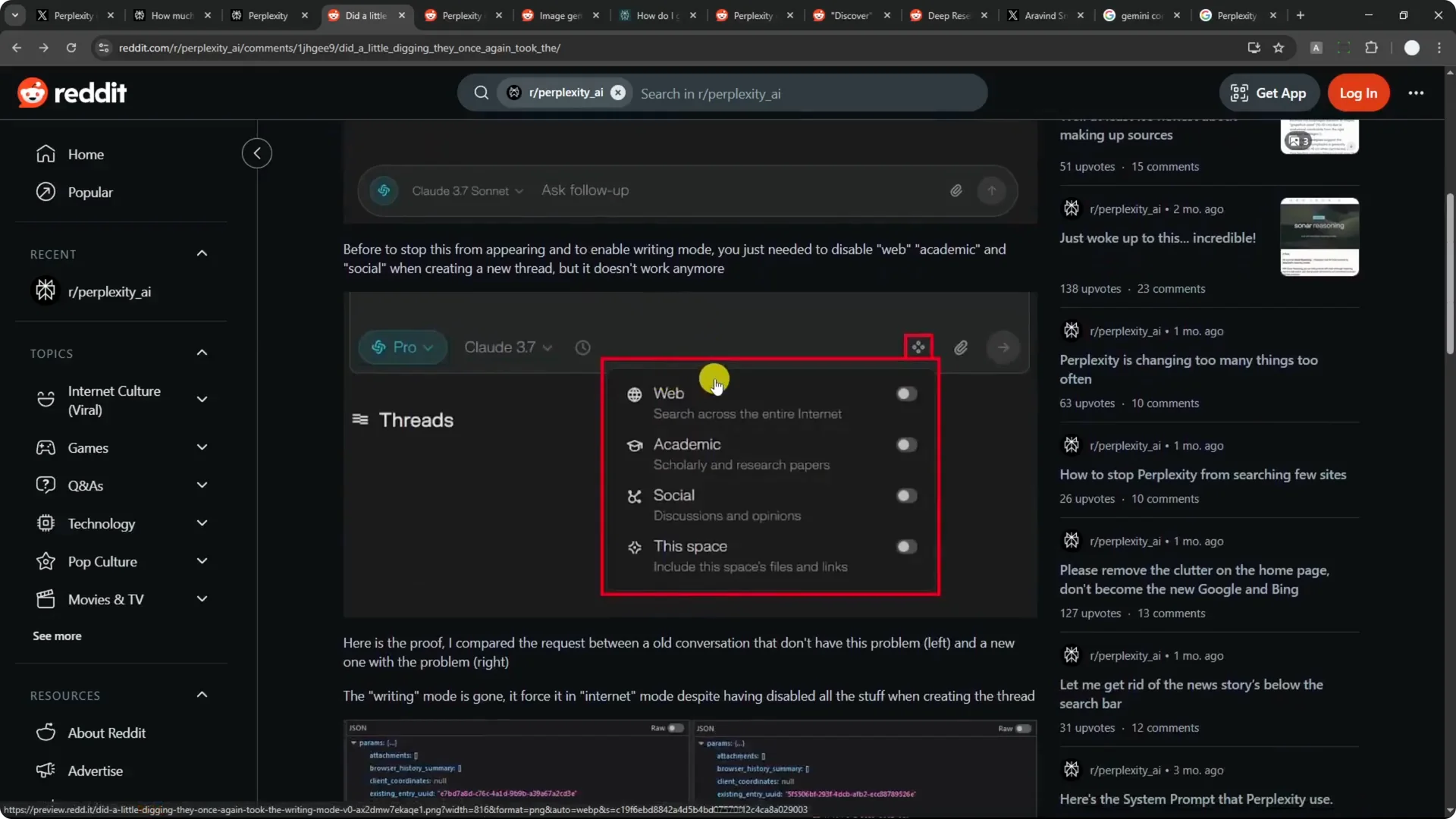Switch to the Deep Rese browser tab
The height and width of the screenshot is (819, 1456).
946,15
